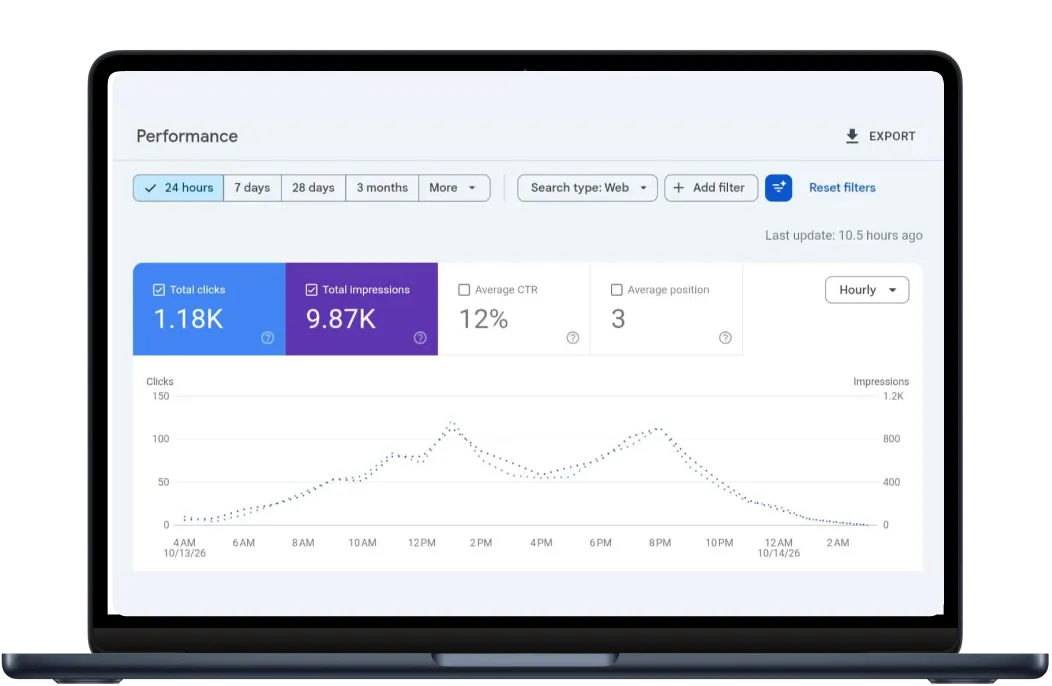Screen dimensions: 1052x686
Task: Click the 1.2K impressions axis value
Action: click(893, 396)
